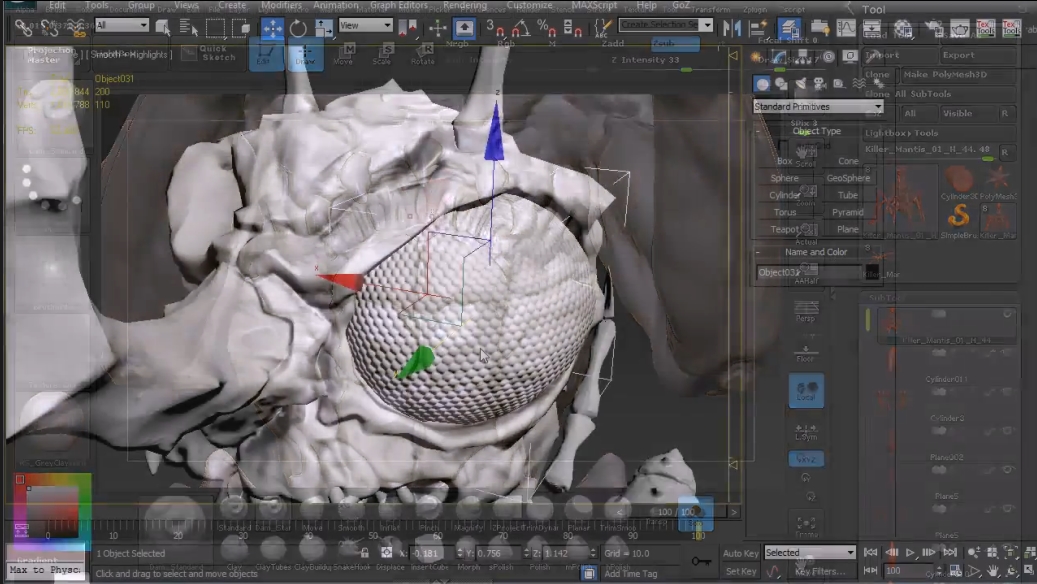Open the All selection filter dropdown
This screenshot has height=584, width=1037.
pos(122,25)
